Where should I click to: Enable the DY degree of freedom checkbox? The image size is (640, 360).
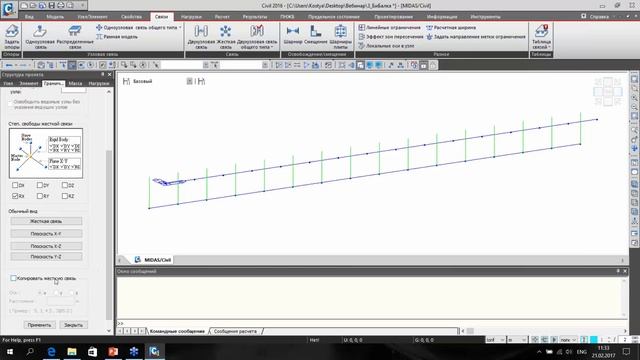coord(40,185)
